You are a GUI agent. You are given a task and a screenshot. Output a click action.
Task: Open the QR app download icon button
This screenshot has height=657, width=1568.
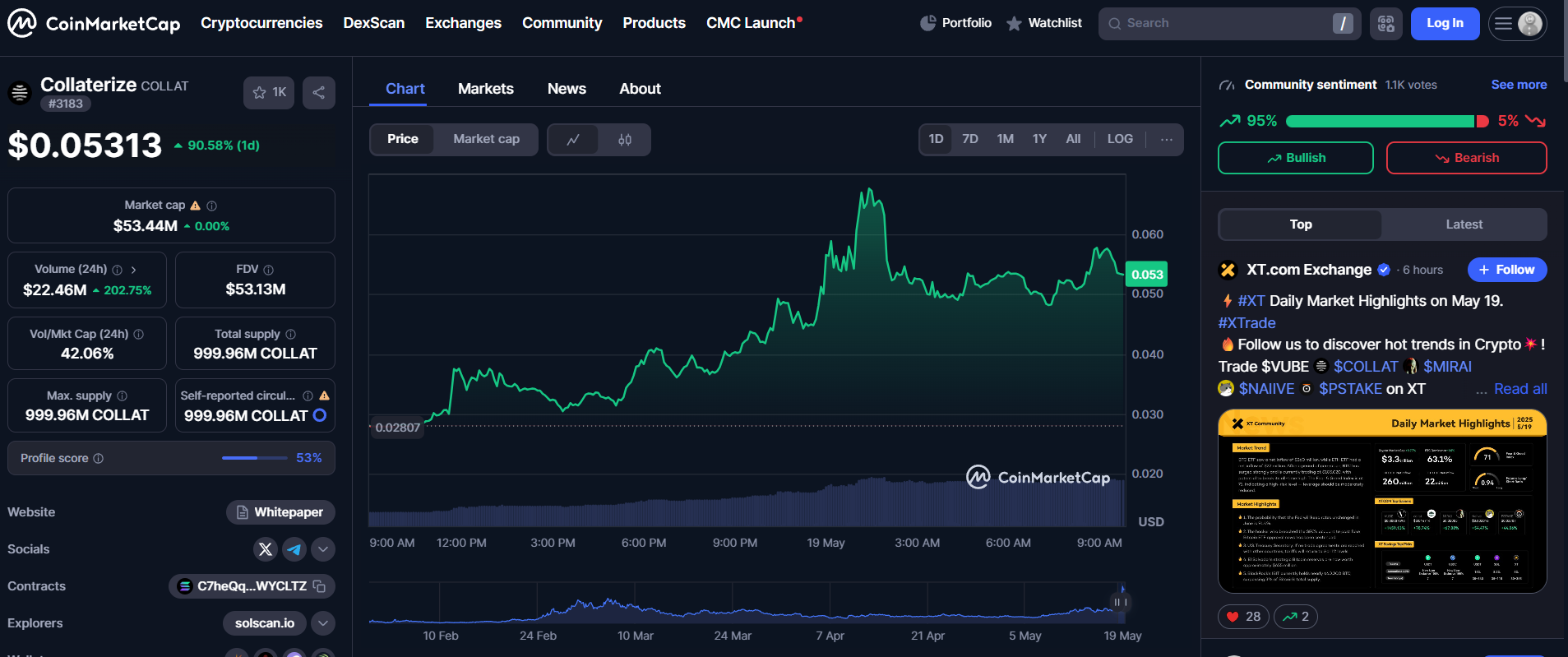[x=1386, y=24]
